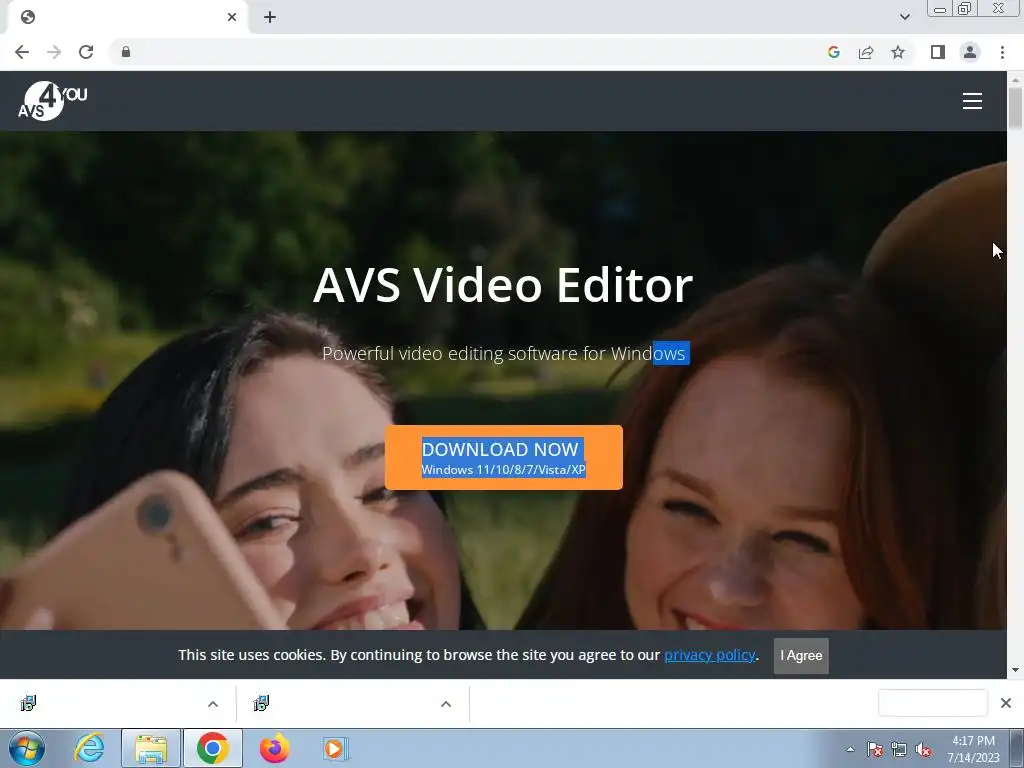
Task: Open the privacy policy link
Action: point(709,655)
